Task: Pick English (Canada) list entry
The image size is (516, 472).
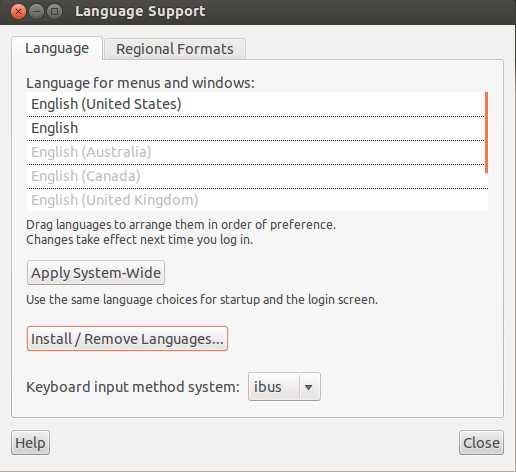Action: pos(255,176)
